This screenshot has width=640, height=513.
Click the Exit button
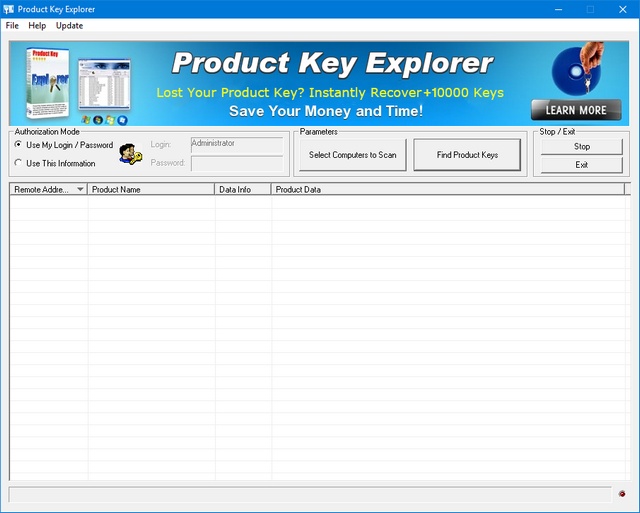pyautogui.click(x=582, y=165)
